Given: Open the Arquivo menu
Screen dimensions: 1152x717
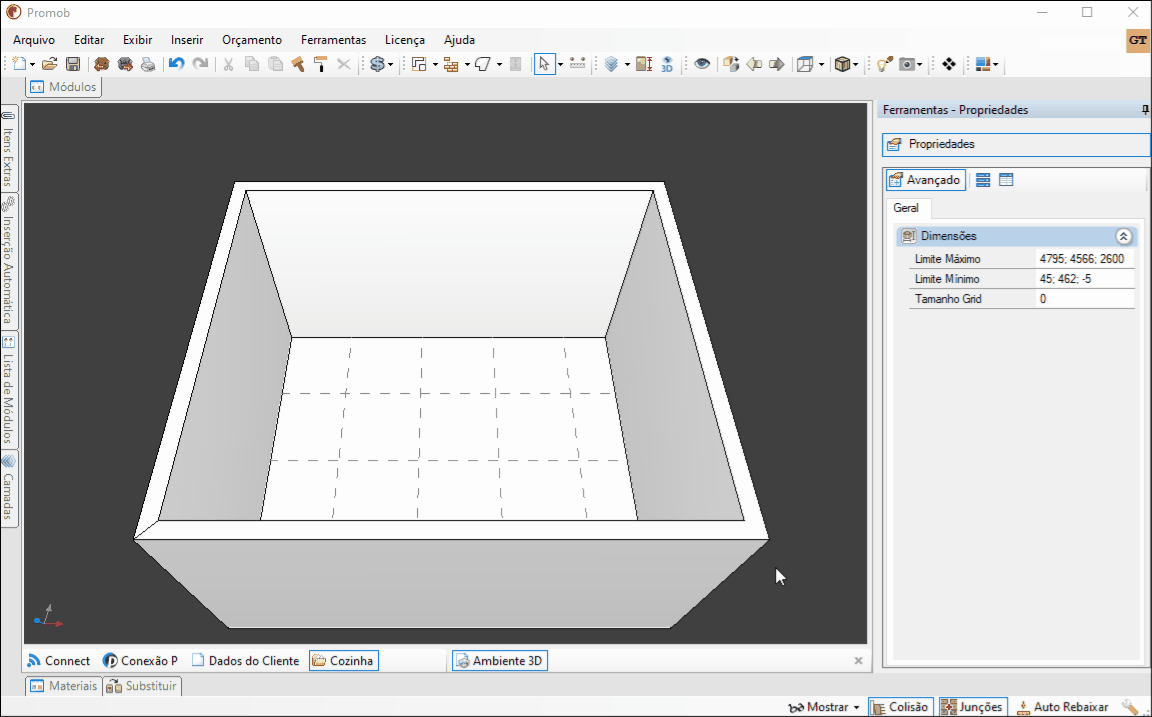Looking at the screenshot, I should pos(34,40).
